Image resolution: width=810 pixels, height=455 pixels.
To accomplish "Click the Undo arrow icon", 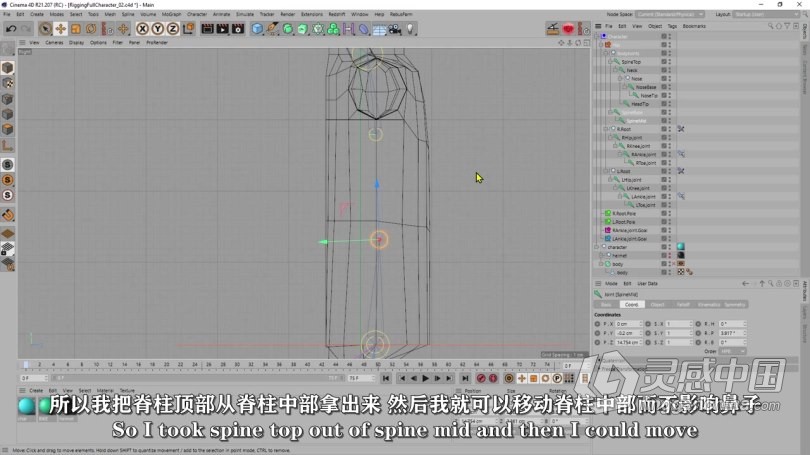I will (11, 29).
